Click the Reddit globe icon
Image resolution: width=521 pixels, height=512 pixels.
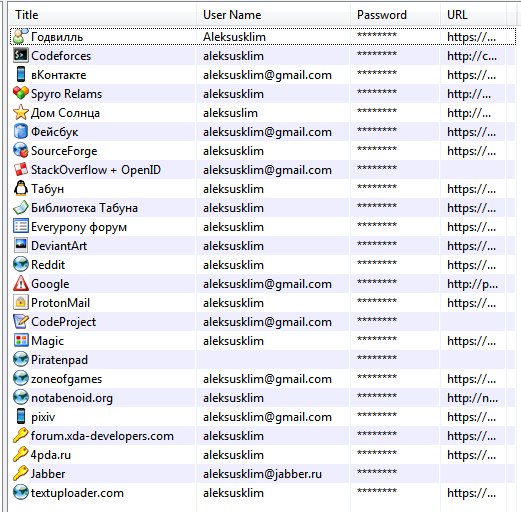[x=21, y=264]
